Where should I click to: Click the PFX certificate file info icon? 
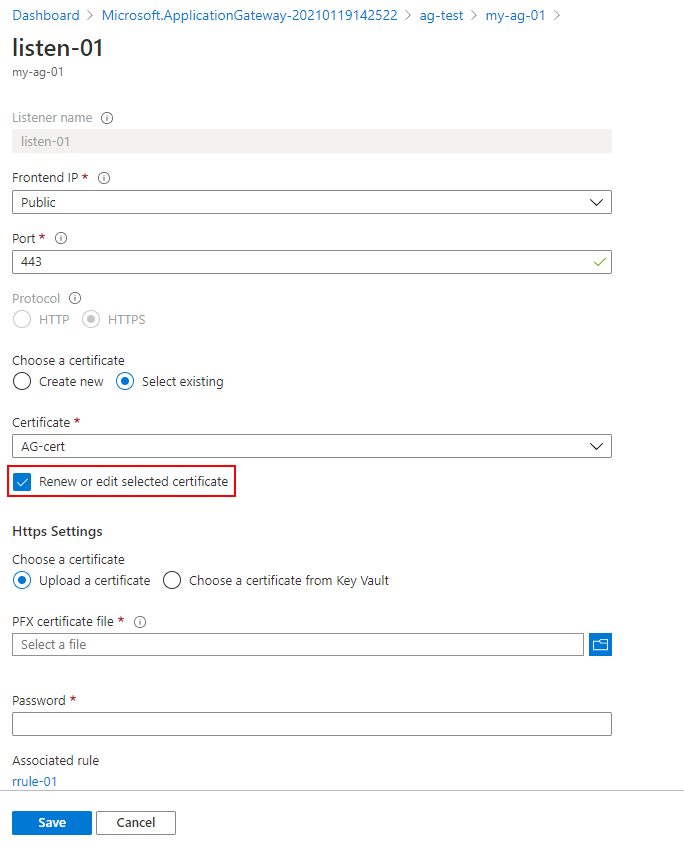pyautogui.click(x=140, y=621)
